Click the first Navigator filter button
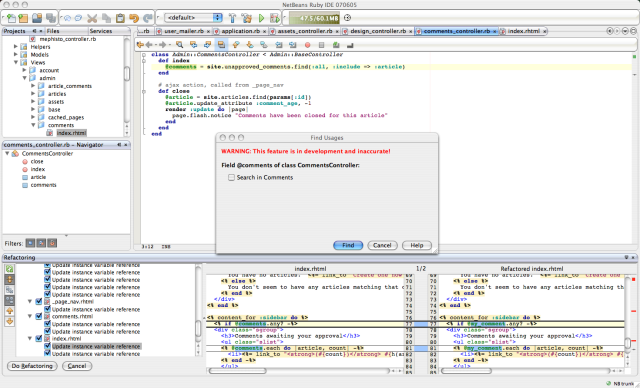This screenshot has height=388, width=640. 30,243
